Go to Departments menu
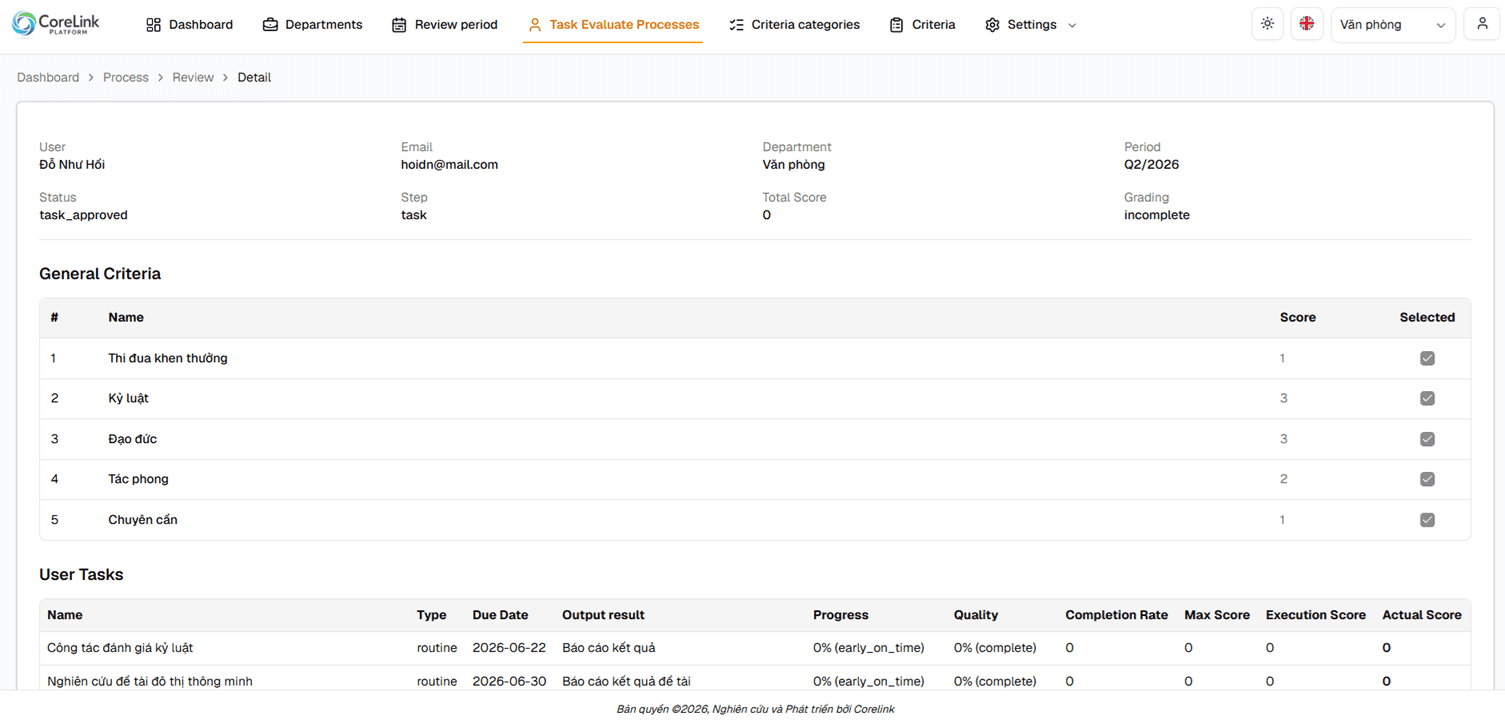This screenshot has height=720, width=1505. point(312,25)
